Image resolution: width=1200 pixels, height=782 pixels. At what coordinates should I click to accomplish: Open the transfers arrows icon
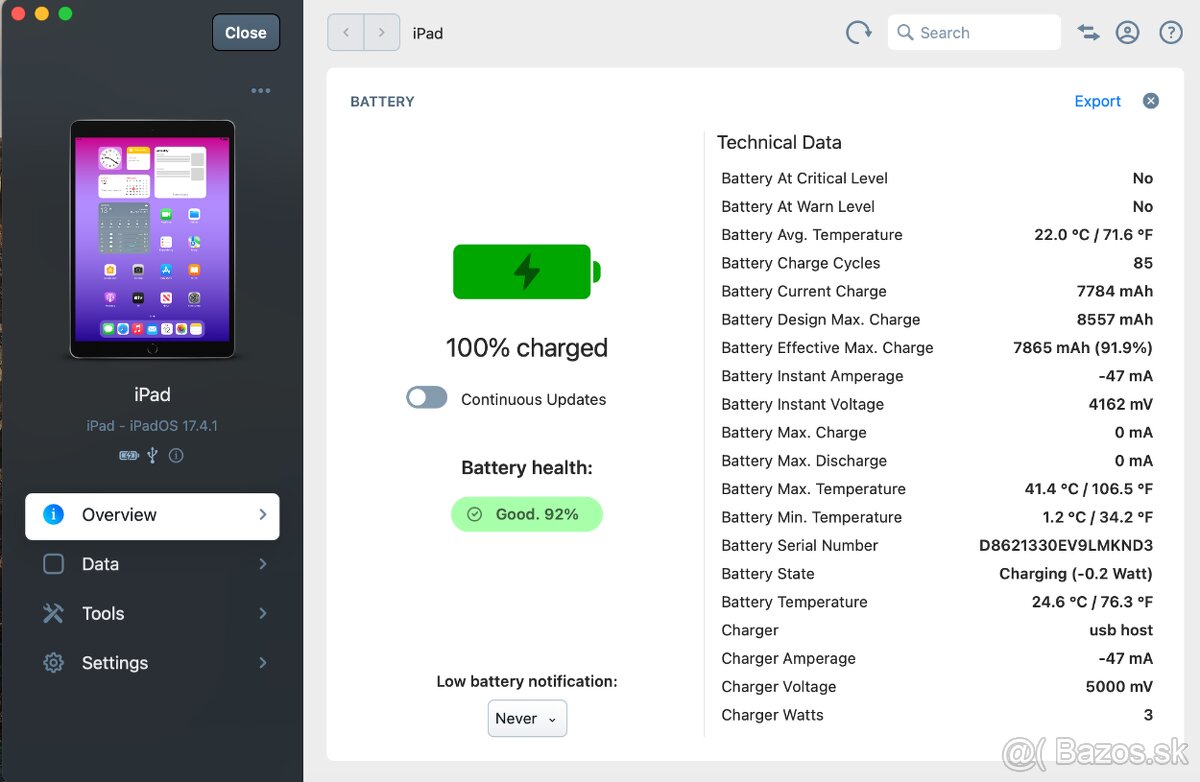[x=1088, y=33]
